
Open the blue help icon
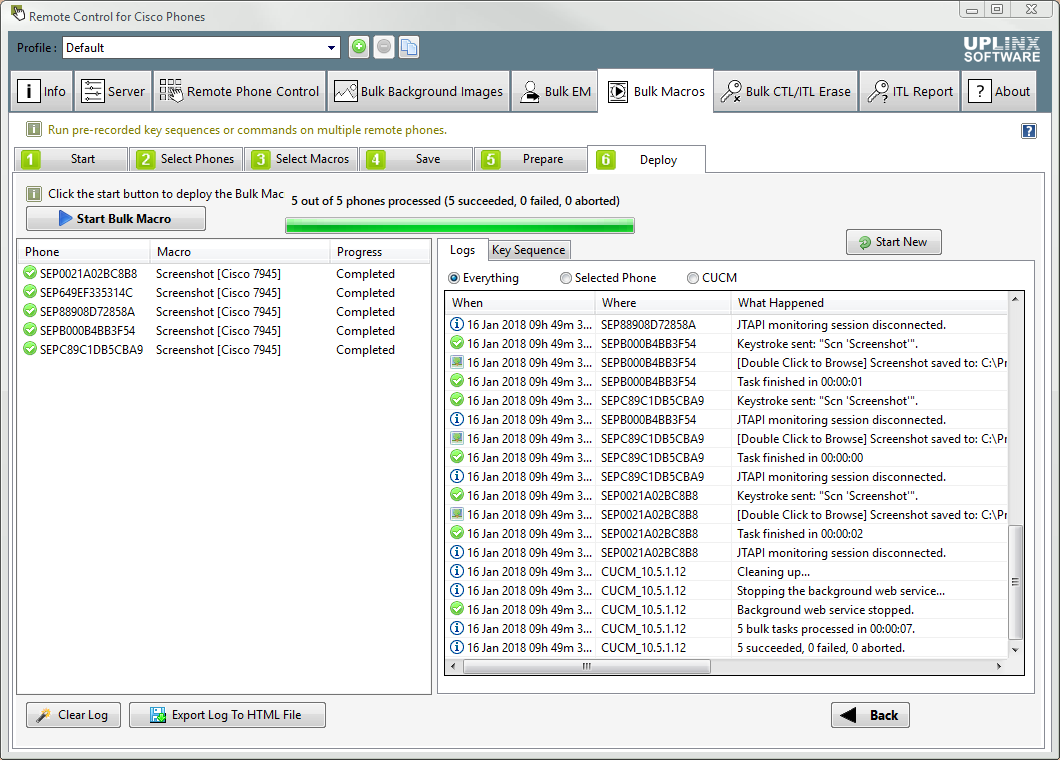point(1028,130)
